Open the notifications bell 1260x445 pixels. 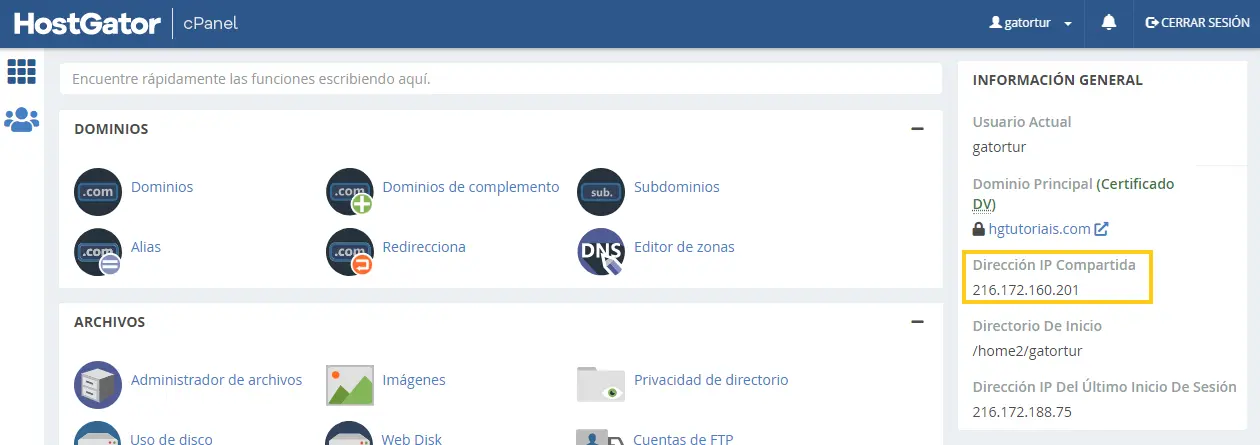(1109, 22)
